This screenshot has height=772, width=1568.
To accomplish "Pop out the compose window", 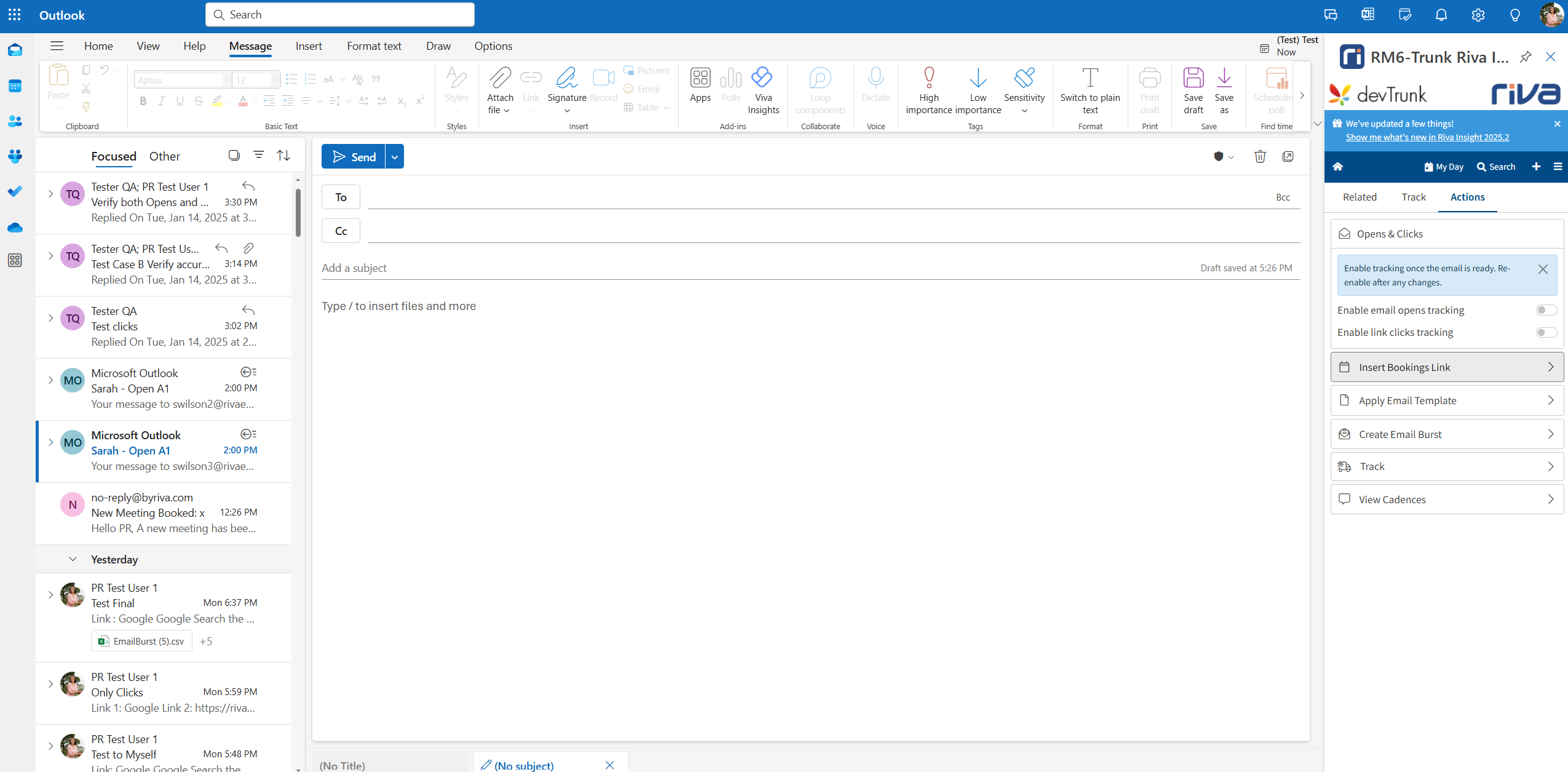I will 1288,157.
